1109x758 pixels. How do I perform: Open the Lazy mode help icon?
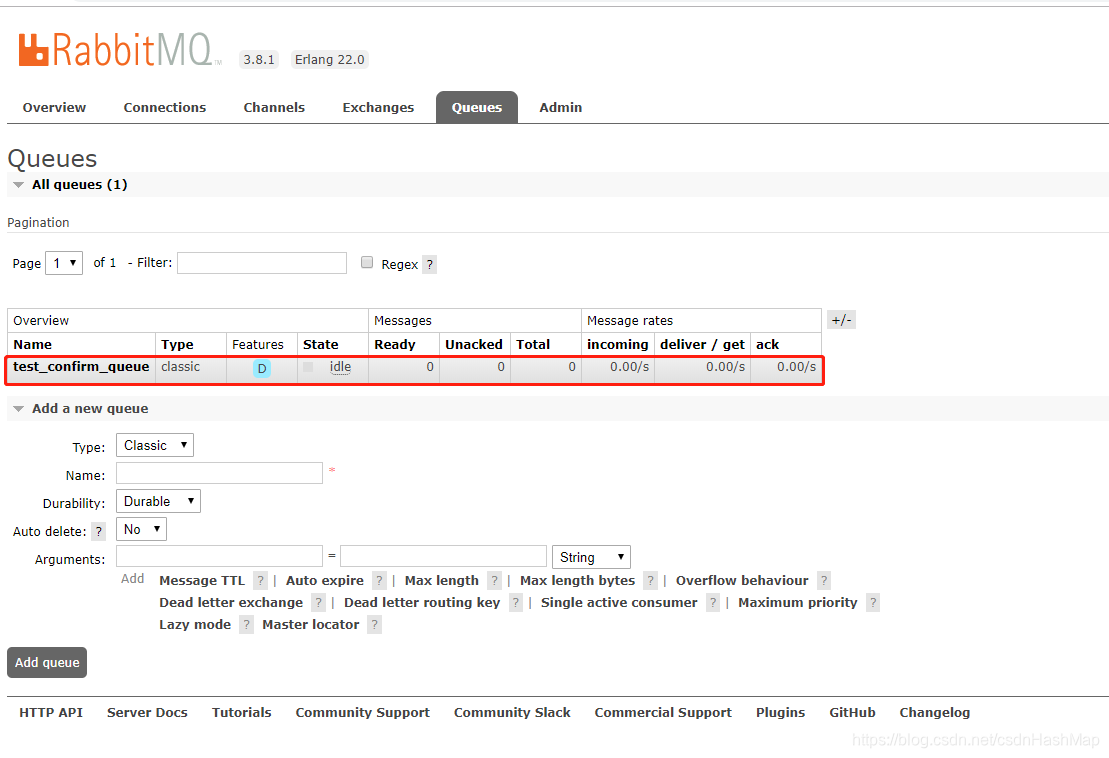[246, 625]
